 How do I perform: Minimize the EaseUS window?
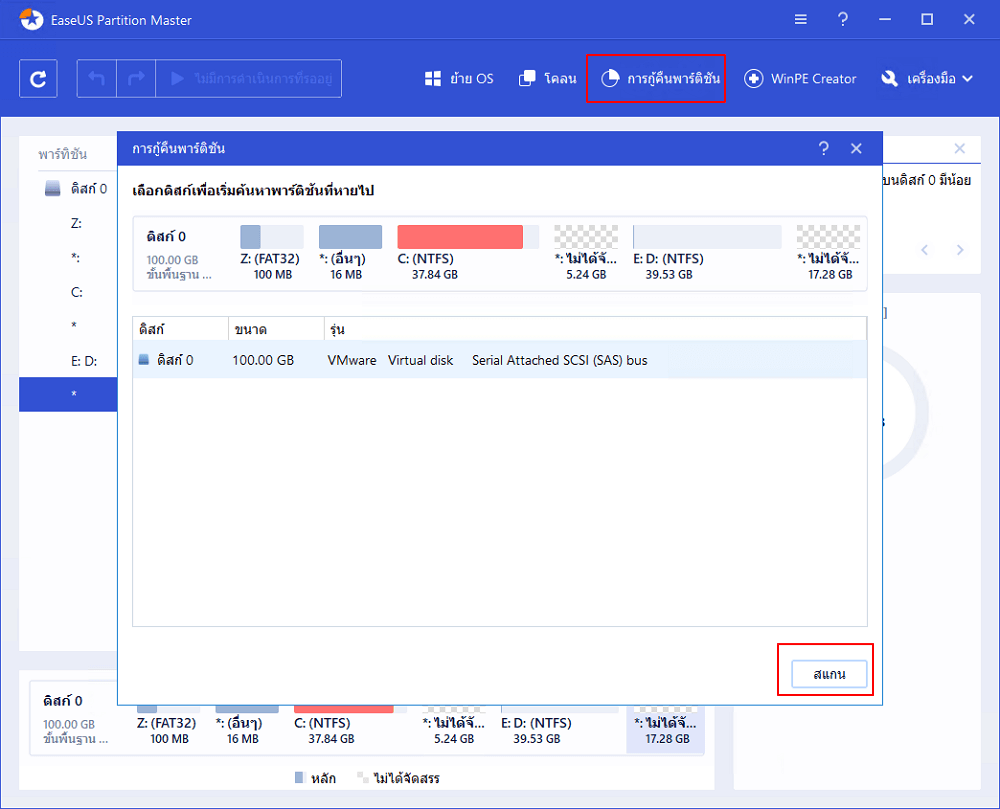pos(885,20)
